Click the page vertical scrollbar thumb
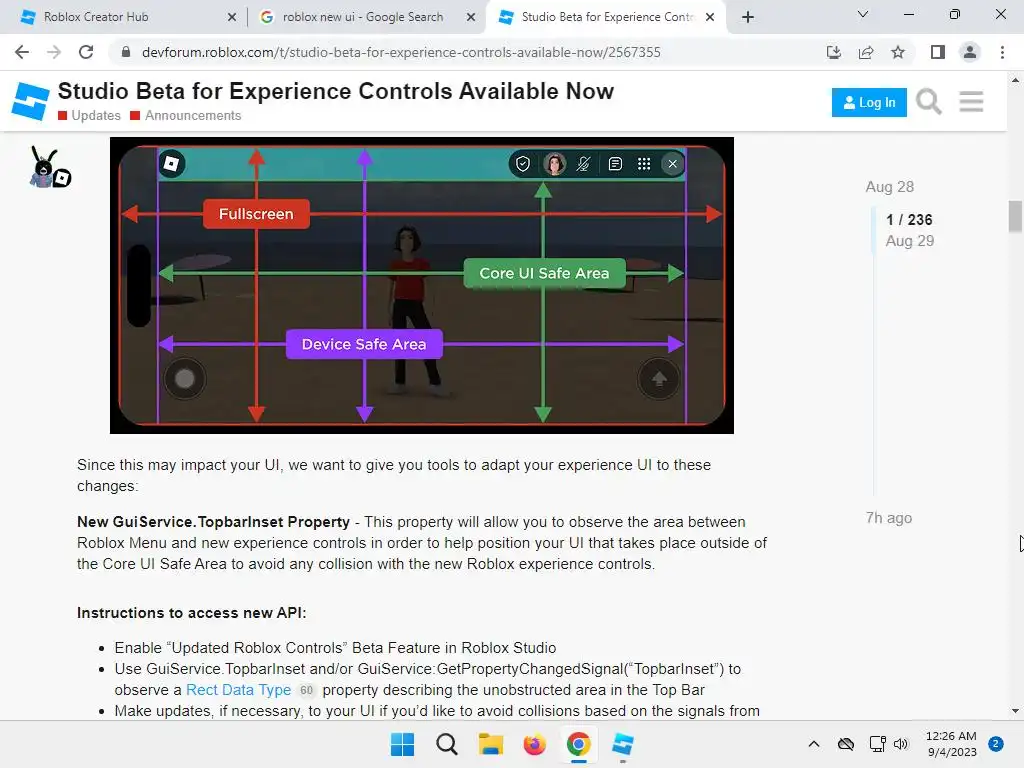The image size is (1024, 768). click(x=1015, y=216)
